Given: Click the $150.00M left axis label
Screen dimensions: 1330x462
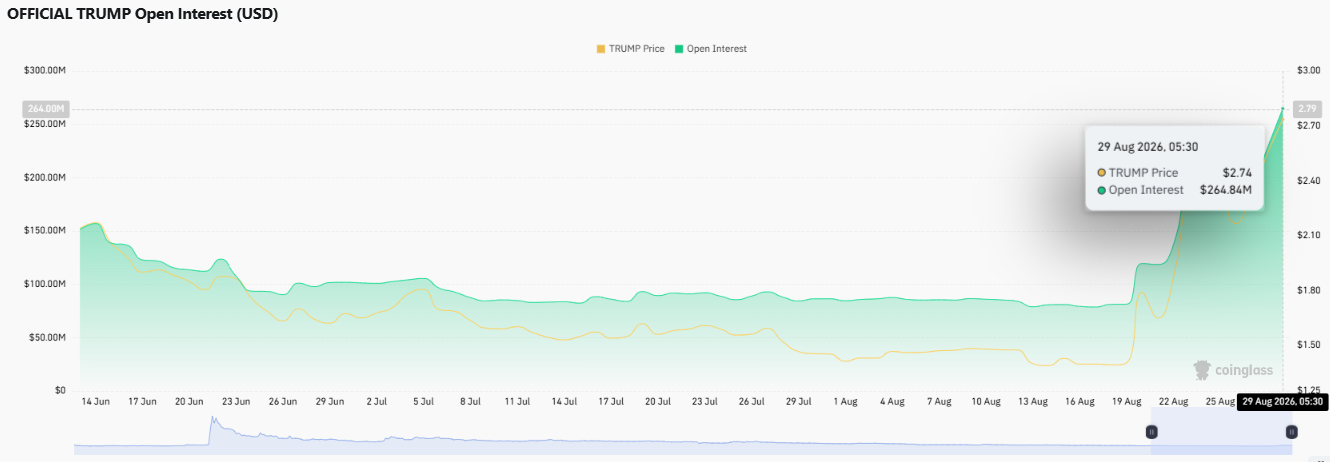Looking at the screenshot, I should tap(45, 231).
